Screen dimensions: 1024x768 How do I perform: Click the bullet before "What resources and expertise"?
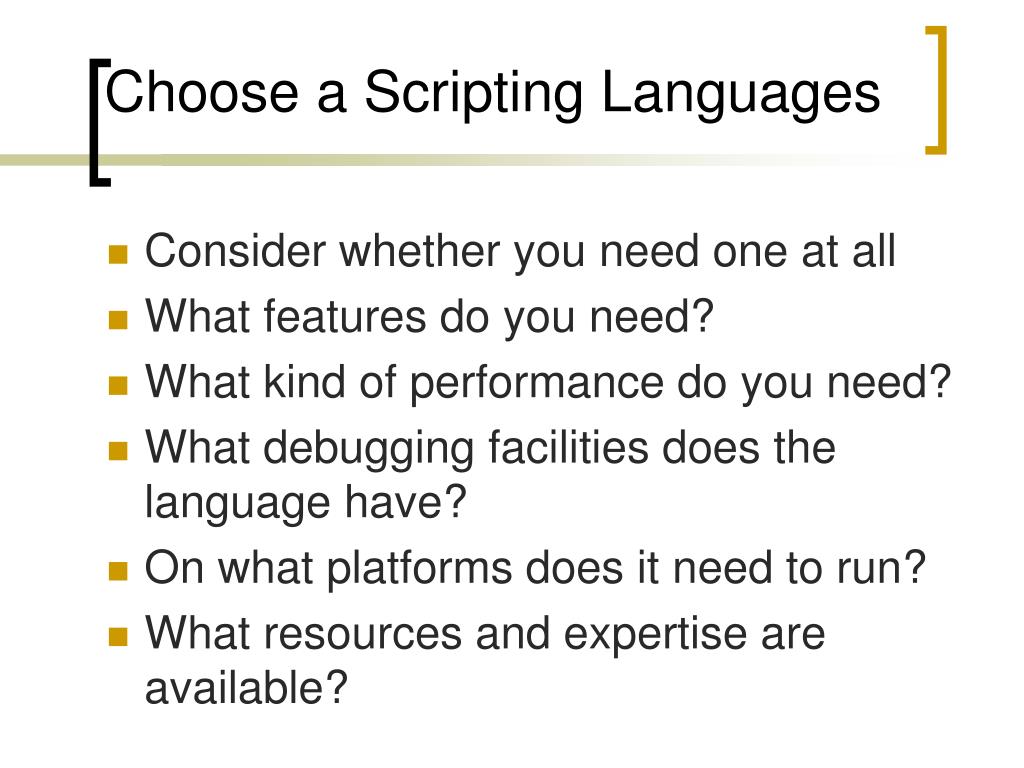pyautogui.click(x=118, y=637)
